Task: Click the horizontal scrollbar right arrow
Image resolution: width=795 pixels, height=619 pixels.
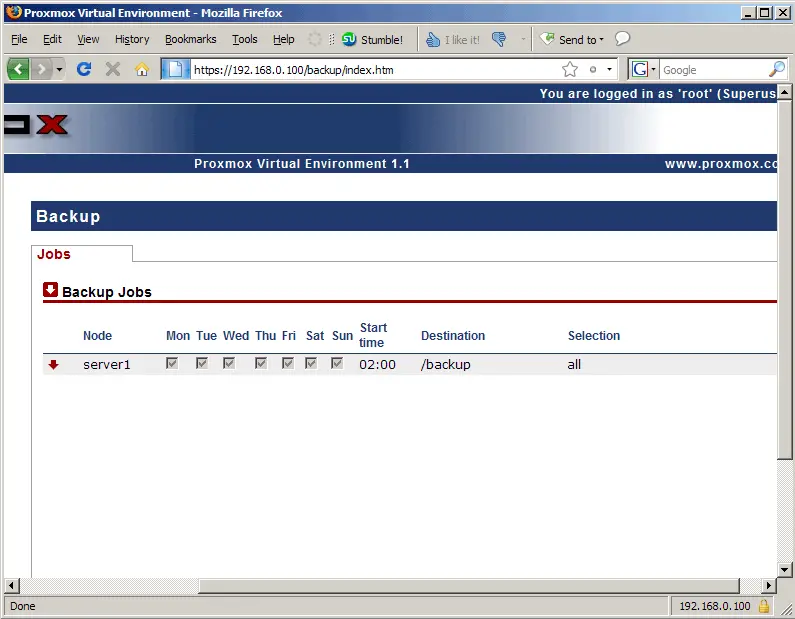Action: tap(769, 586)
